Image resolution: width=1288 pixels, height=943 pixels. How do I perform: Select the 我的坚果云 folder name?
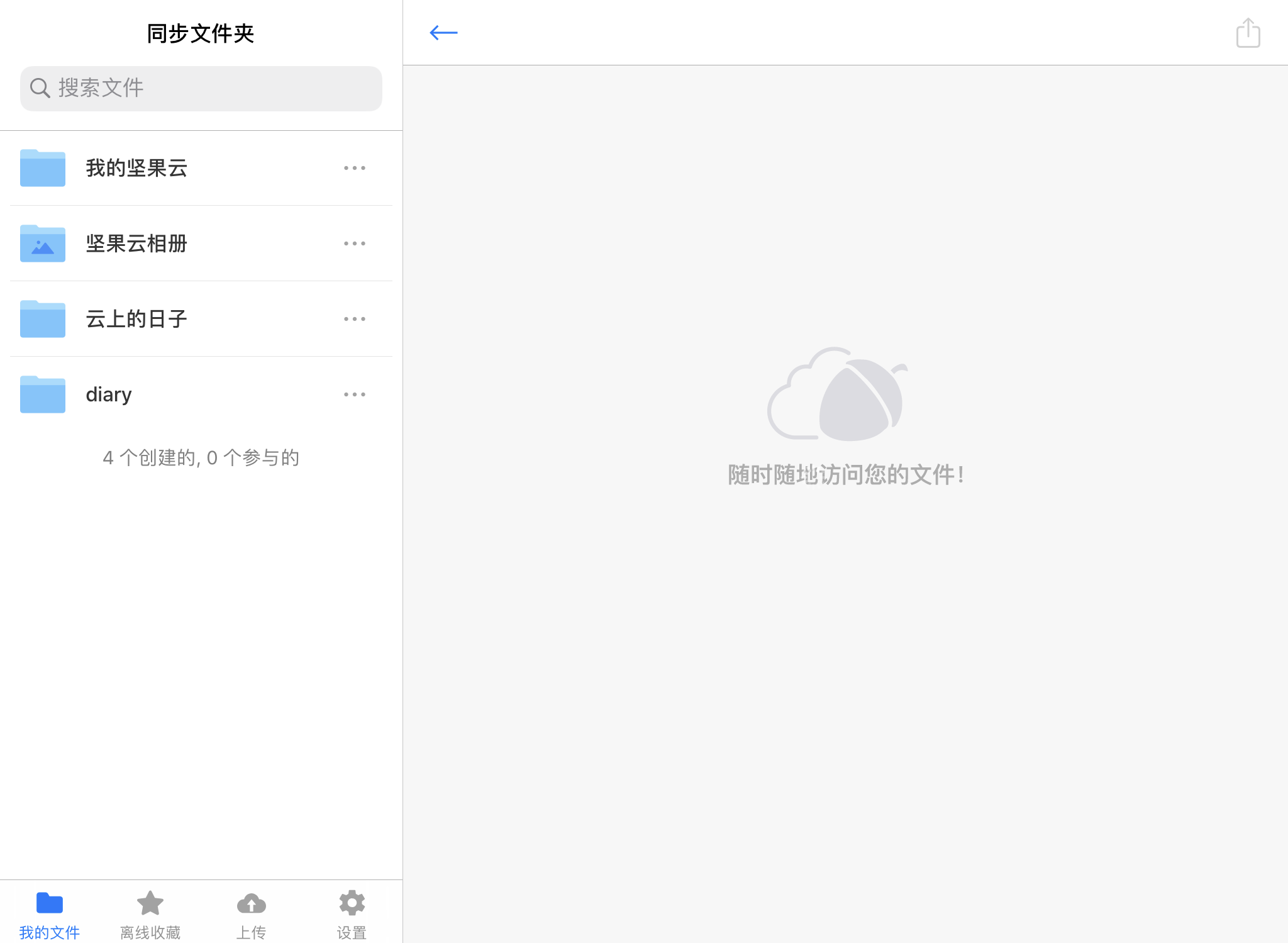pyautogui.click(x=136, y=168)
